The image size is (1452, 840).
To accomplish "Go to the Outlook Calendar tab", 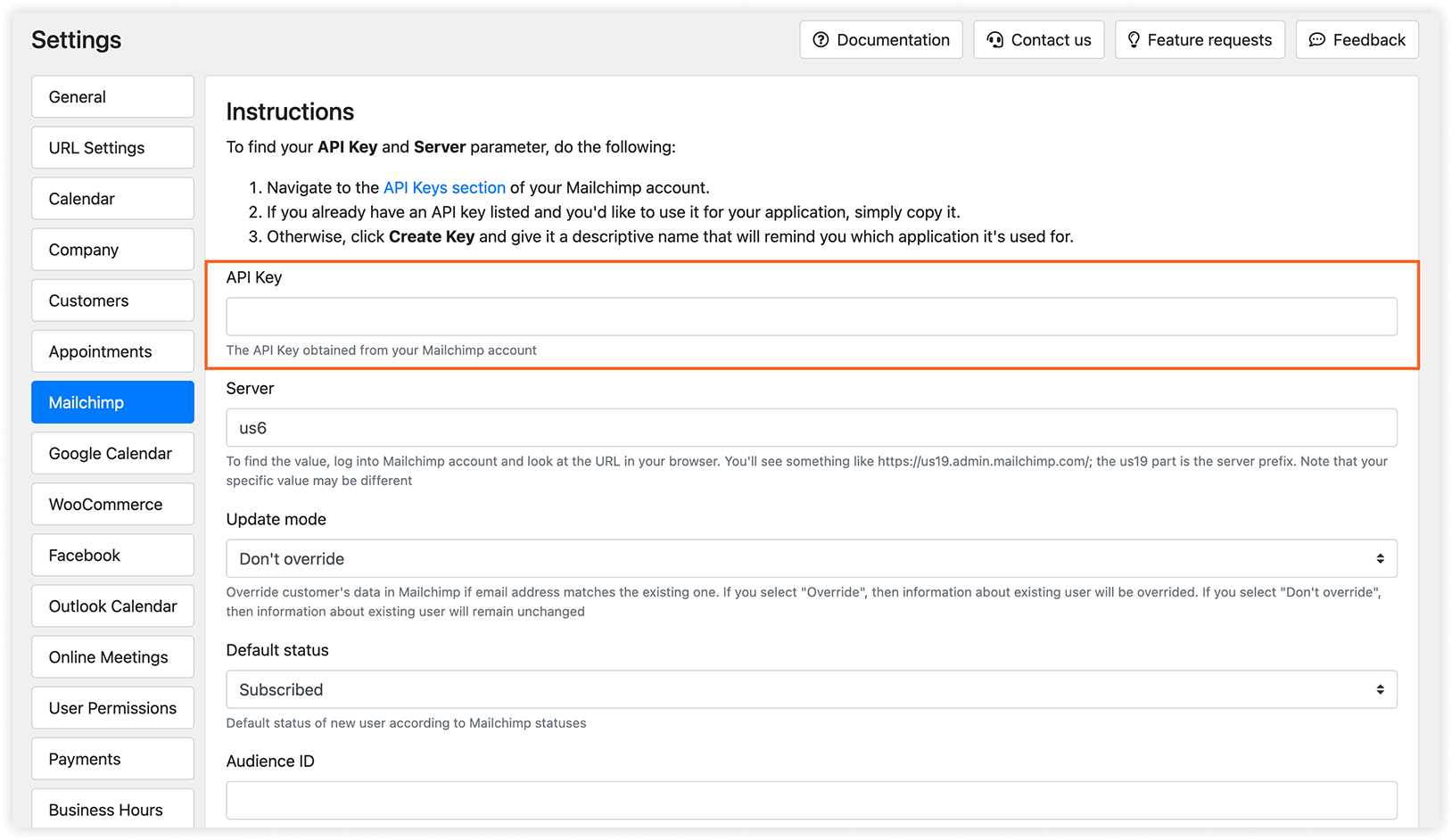I will click(x=112, y=606).
